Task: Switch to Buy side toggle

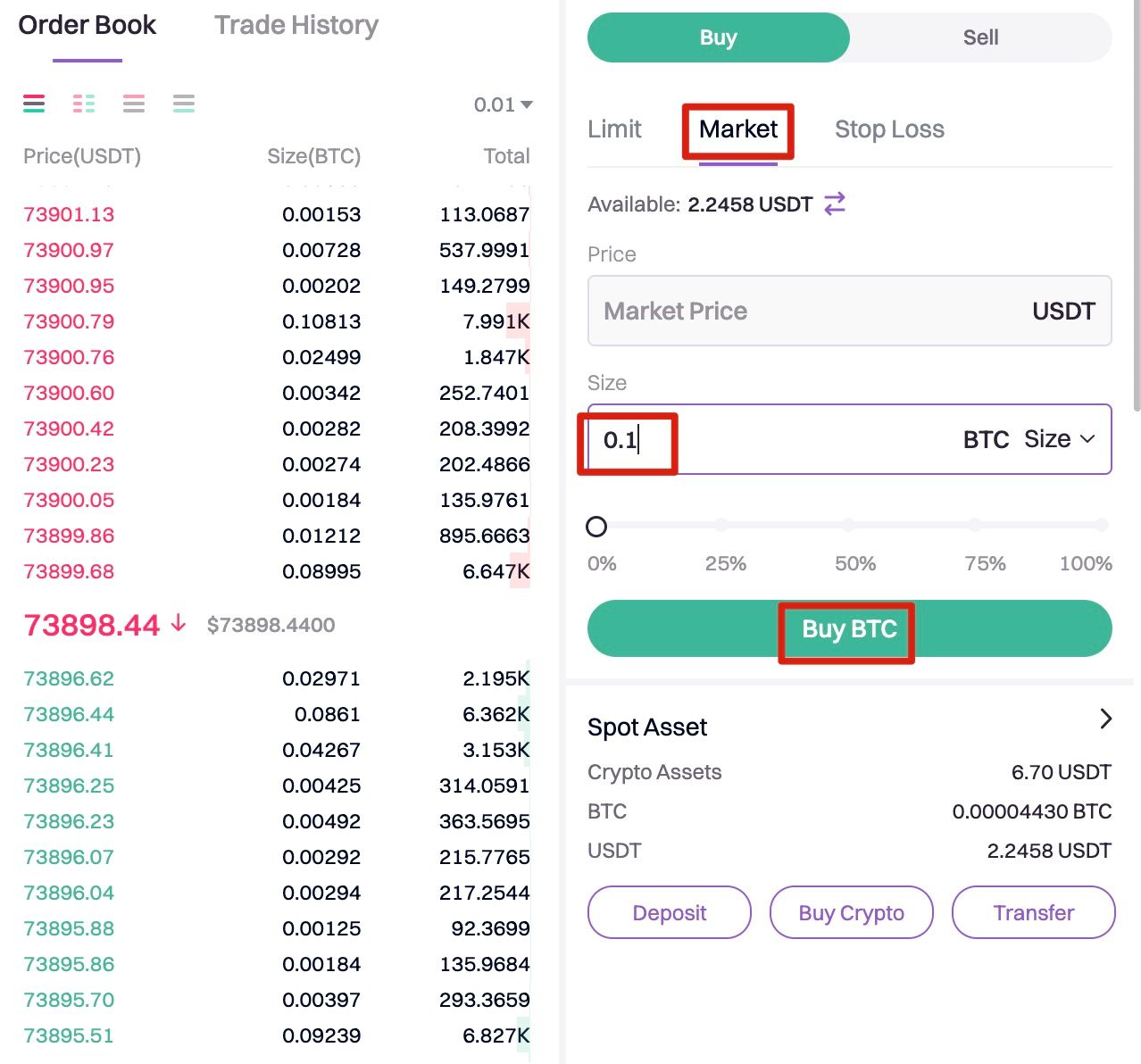Action: 718,37
